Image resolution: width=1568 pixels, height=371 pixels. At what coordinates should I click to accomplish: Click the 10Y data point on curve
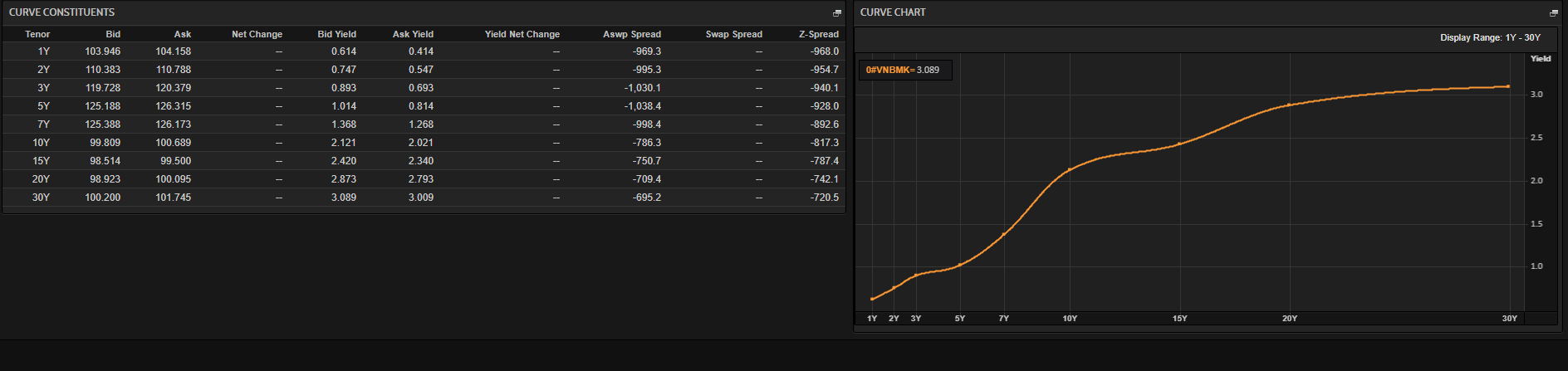[x=1070, y=169]
